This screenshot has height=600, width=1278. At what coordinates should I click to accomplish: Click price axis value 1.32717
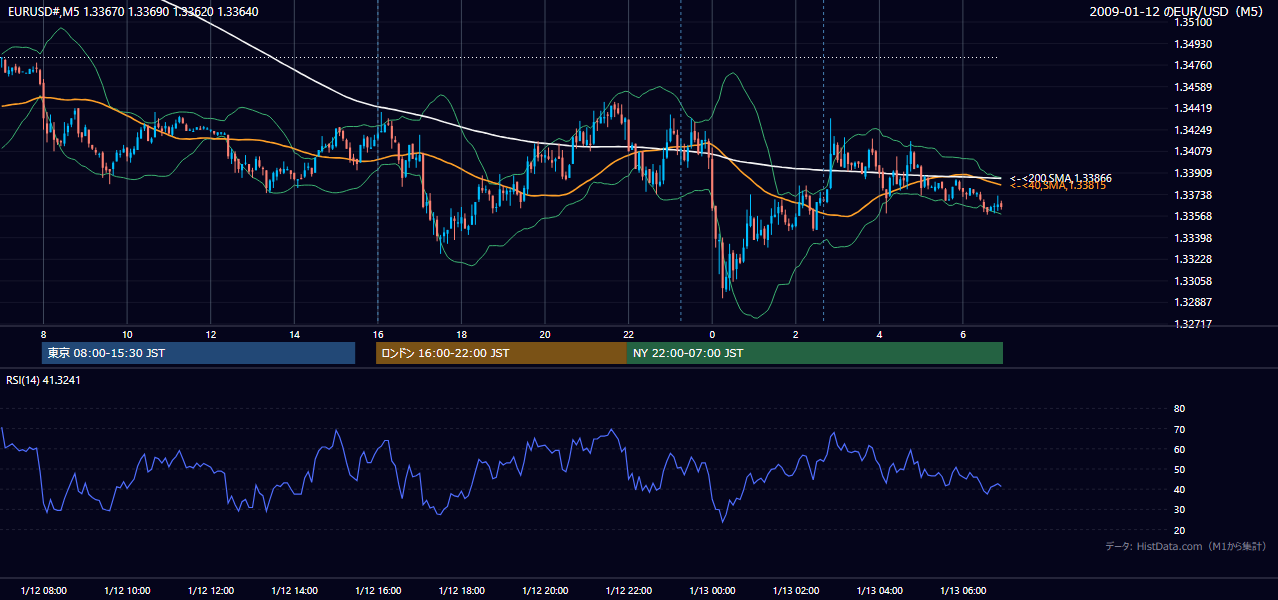coord(1194,324)
